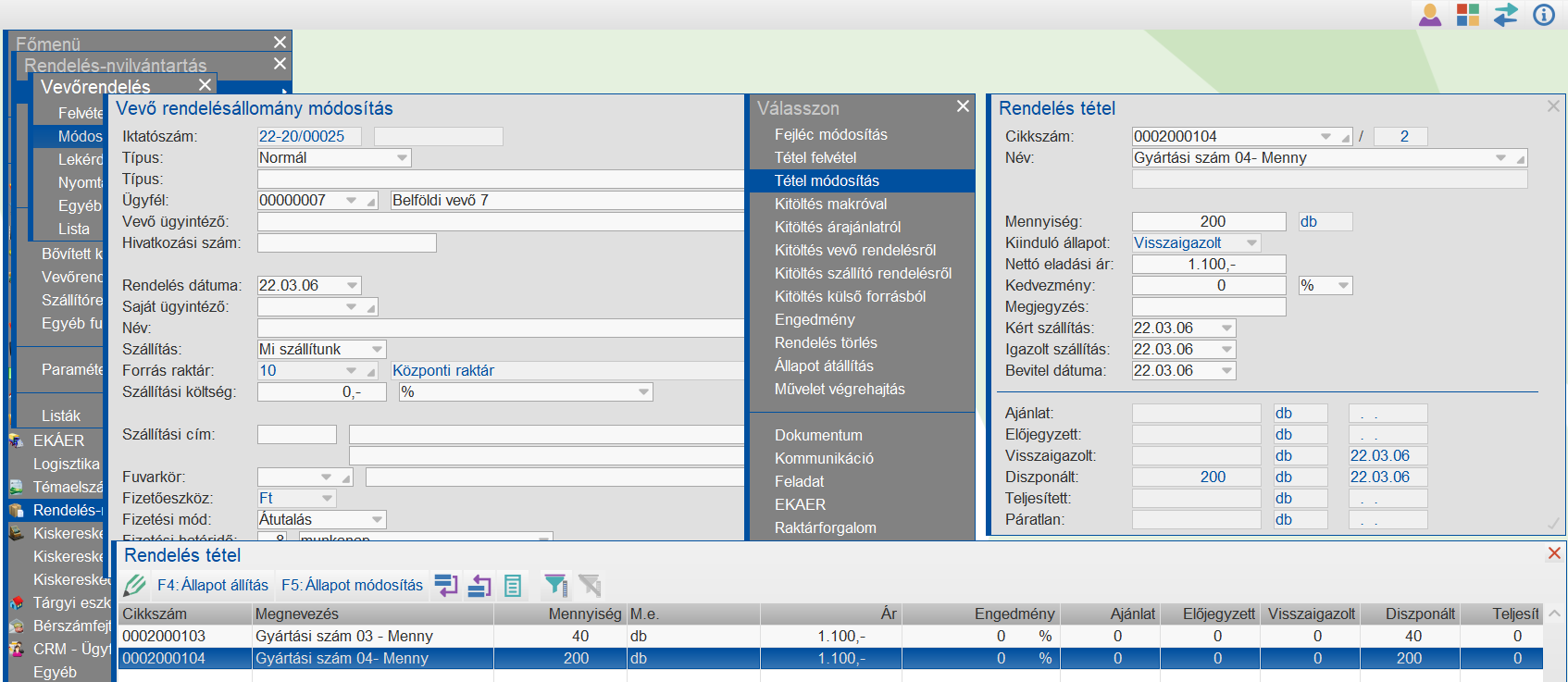The height and width of the screenshot is (682, 1568).
Task: Open the Forrás raktár dropdown
Action: pos(351,371)
